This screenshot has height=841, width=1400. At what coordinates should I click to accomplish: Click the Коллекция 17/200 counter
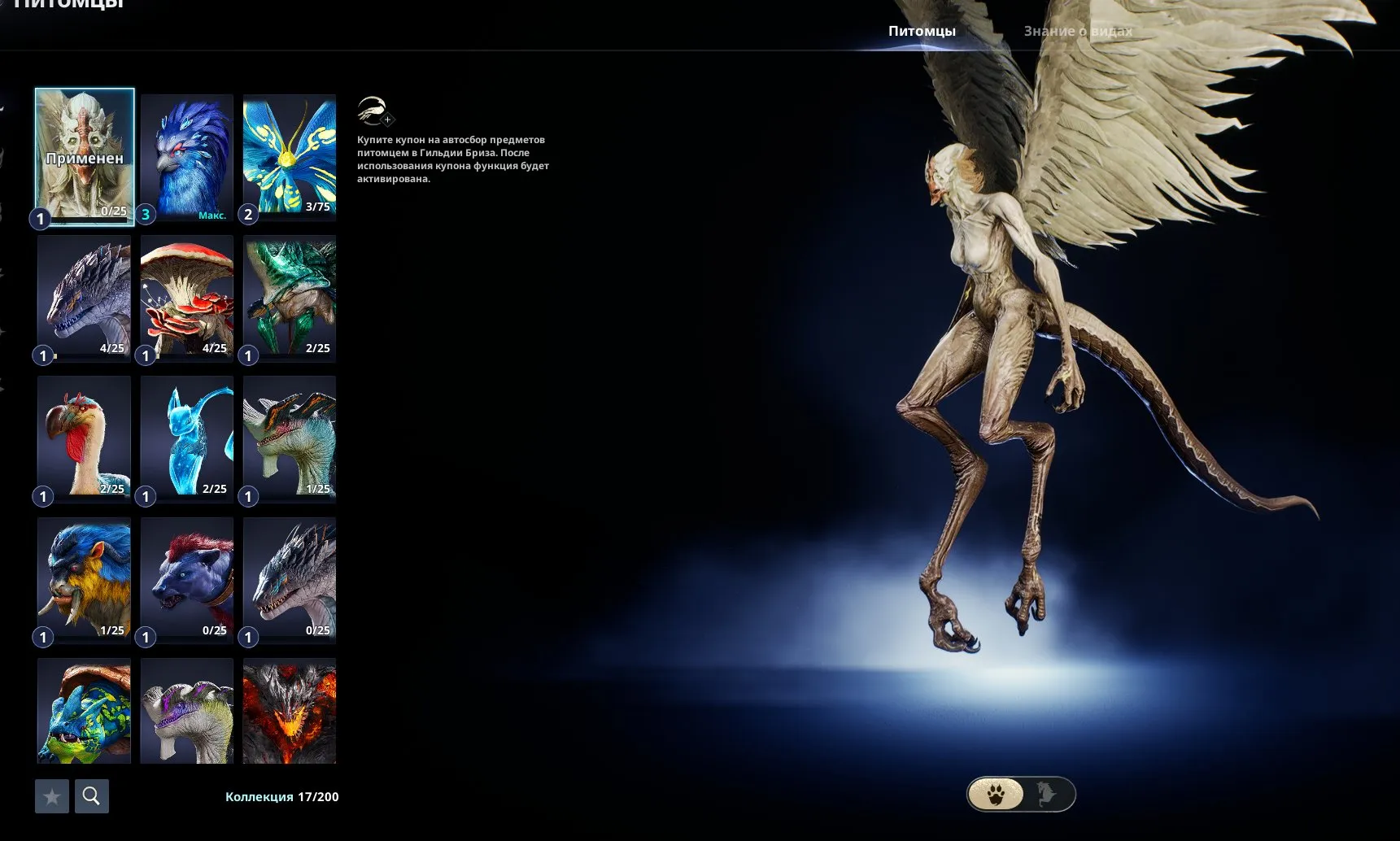[x=282, y=797]
